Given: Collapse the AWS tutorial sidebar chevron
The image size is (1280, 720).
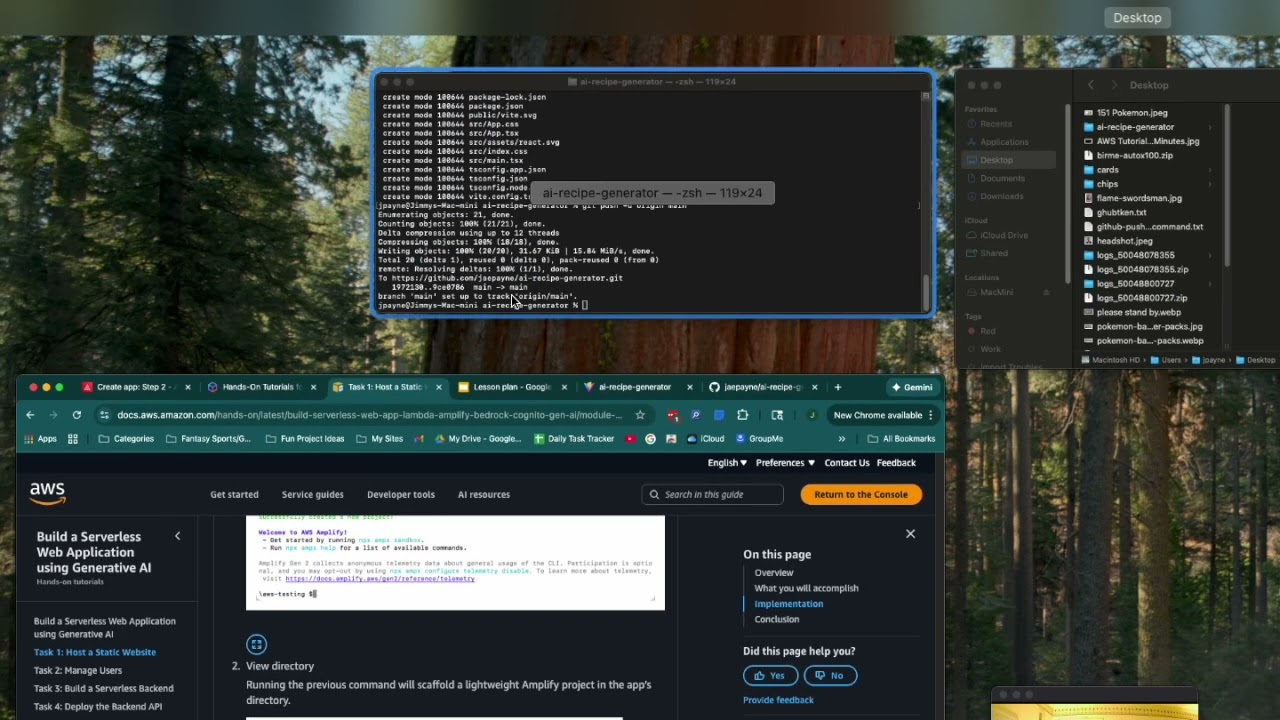Looking at the screenshot, I should (x=178, y=536).
